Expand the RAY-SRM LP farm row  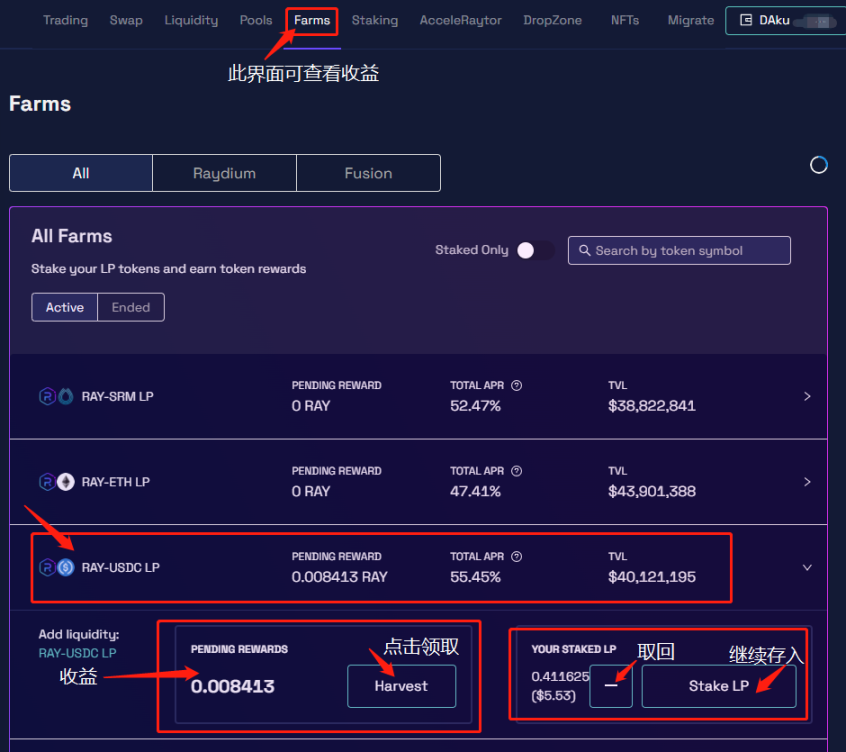tap(807, 397)
